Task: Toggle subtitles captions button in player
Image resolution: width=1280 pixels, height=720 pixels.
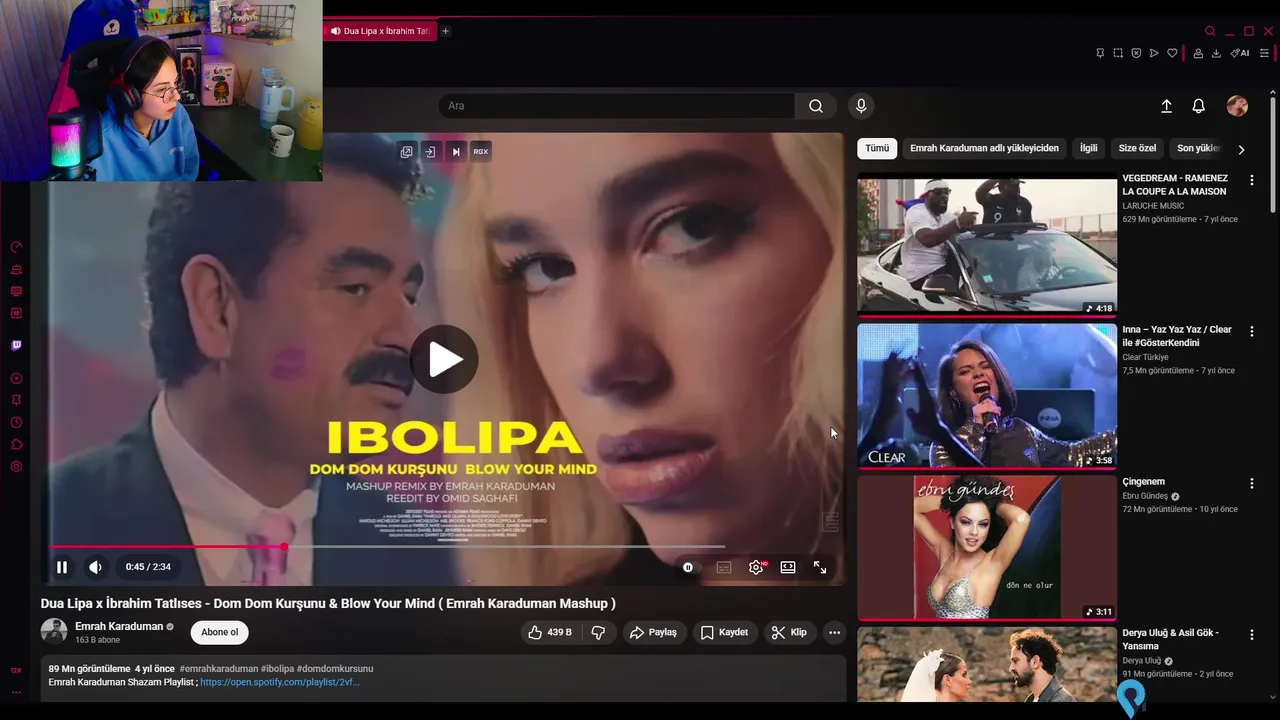Action: pyautogui.click(x=724, y=567)
